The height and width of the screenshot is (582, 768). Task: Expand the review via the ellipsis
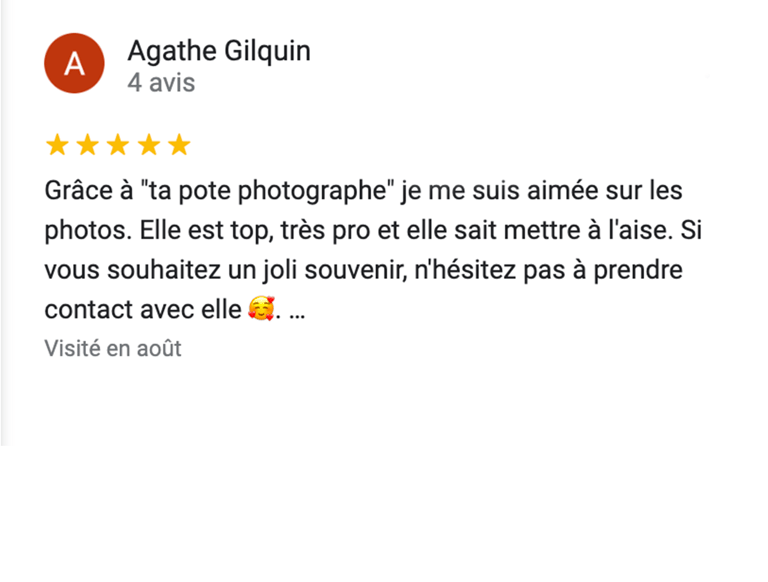click(x=297, y=314)
